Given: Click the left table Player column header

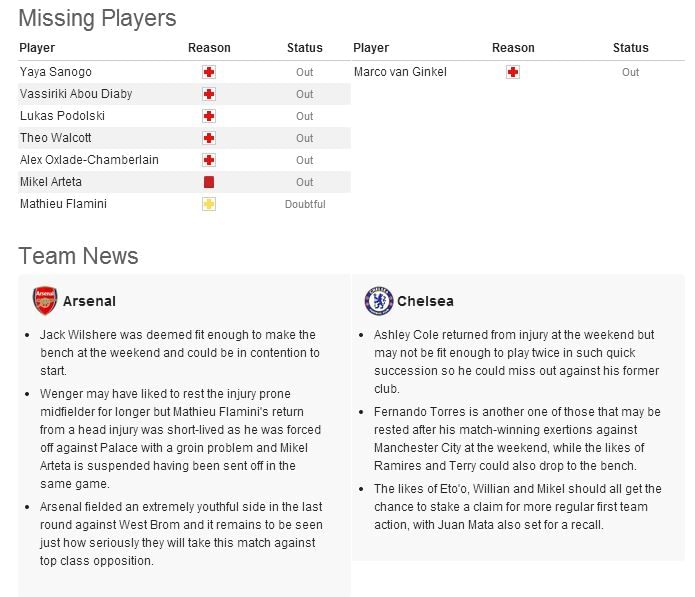Looking at the screenshot, I should pos(38,48).
